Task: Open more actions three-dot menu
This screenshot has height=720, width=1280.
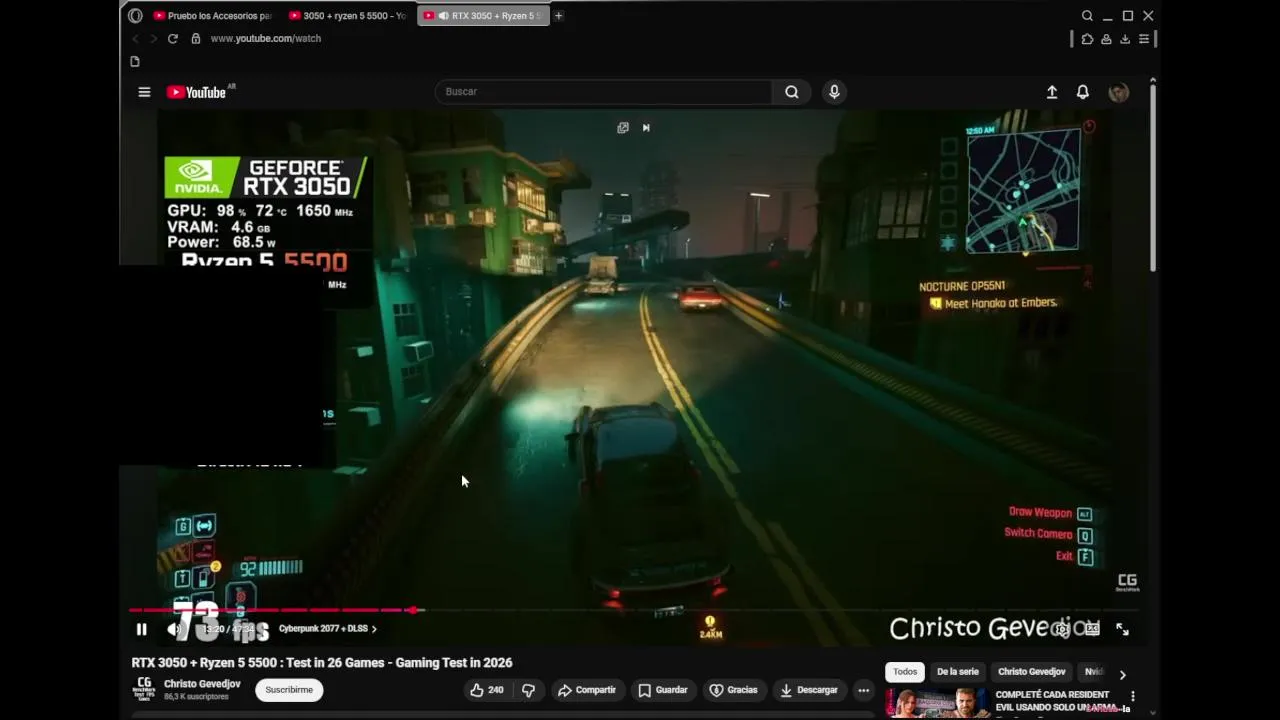Action: coord(863,690)
